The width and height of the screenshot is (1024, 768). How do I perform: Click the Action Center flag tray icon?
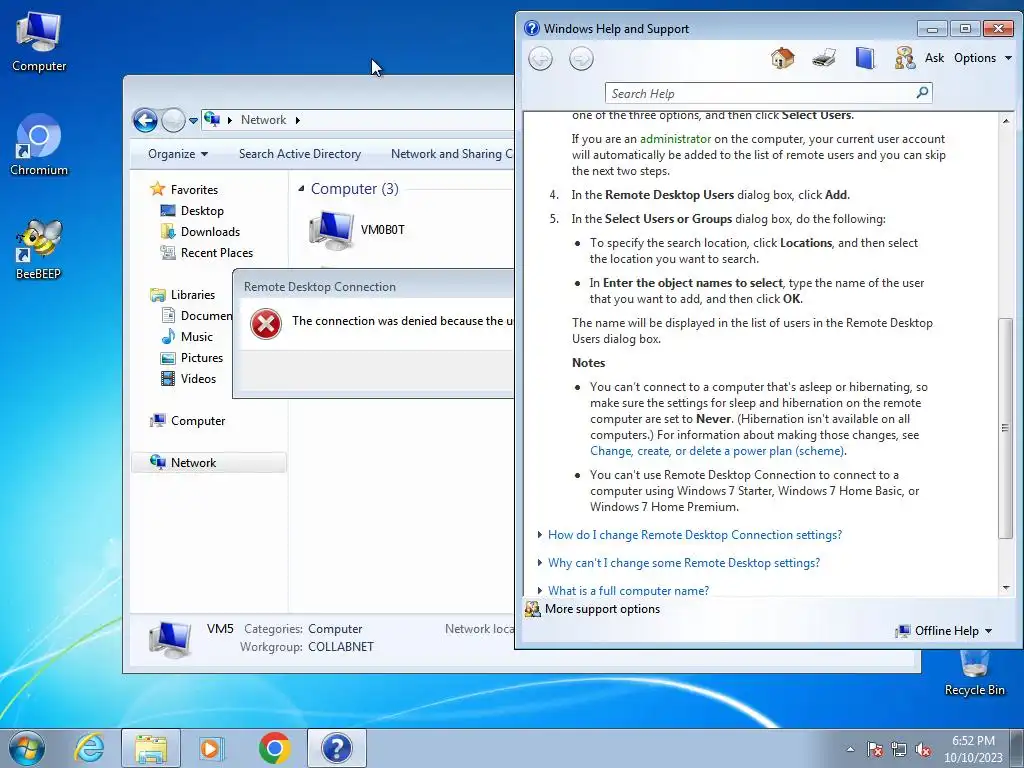[875, 749]
